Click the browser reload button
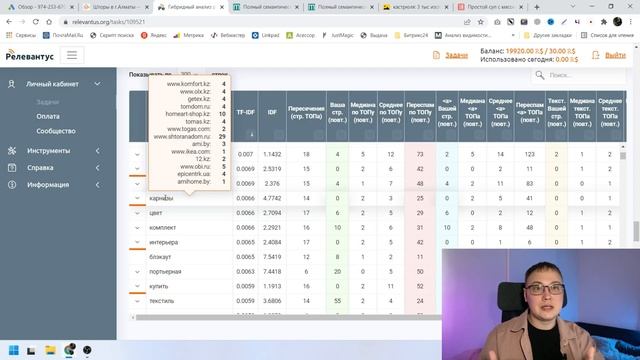The image size is (640, 360). click(x=36, y=22)
